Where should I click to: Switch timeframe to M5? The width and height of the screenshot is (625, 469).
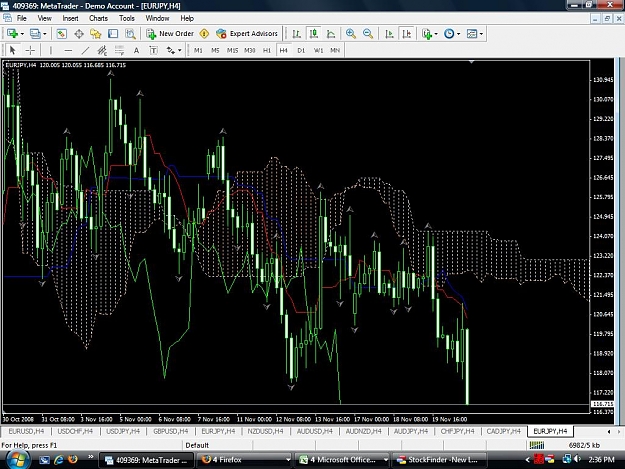[x=215, y=50]
